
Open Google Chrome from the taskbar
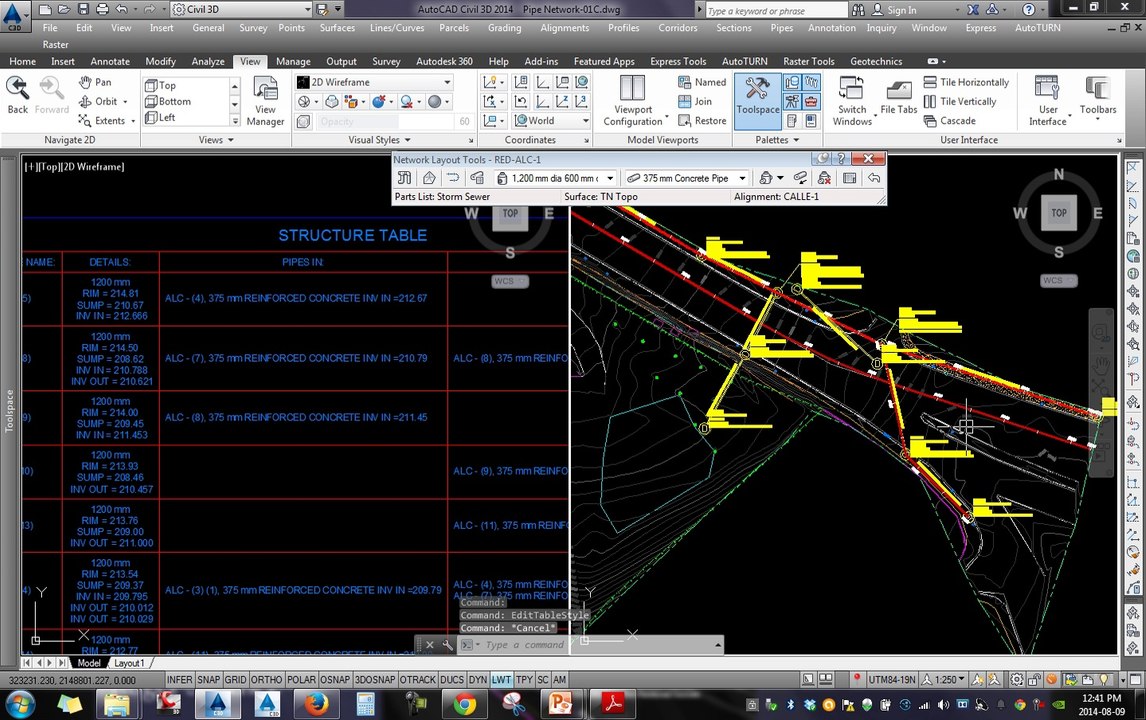pyautogui.click(x=463, y=704)
